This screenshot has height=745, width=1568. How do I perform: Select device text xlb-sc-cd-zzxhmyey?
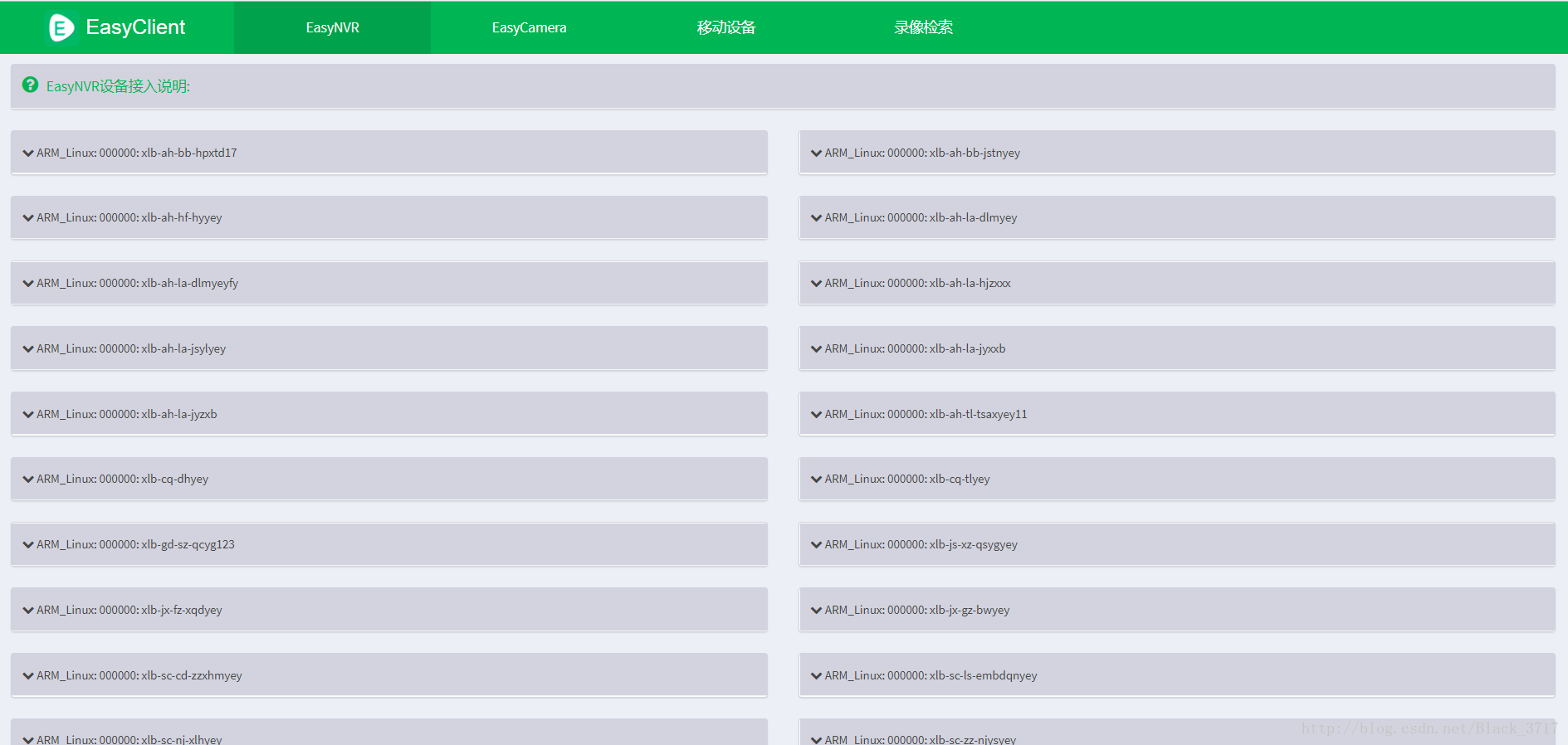(192, 675)
